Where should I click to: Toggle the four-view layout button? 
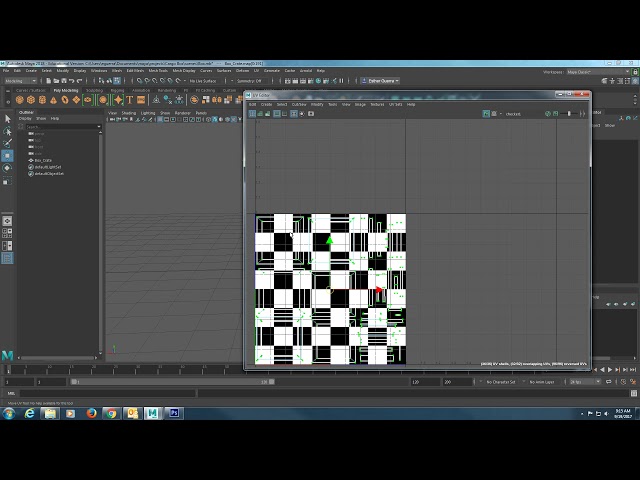tap(7, 233)
